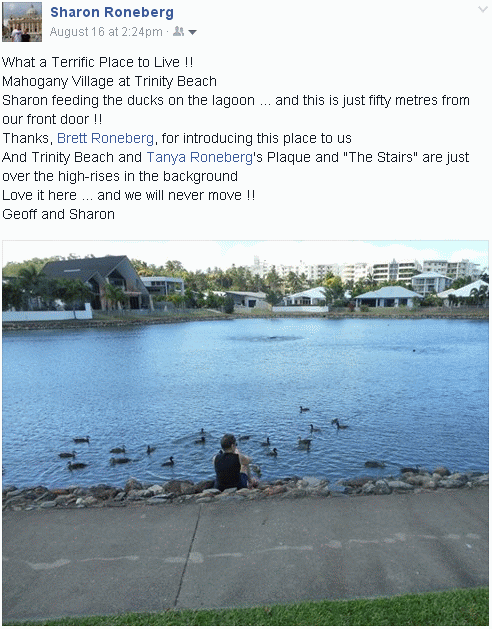Open the Sharon Roneberg profile name link
Screen dimensions: 492x629
(112, 12)
